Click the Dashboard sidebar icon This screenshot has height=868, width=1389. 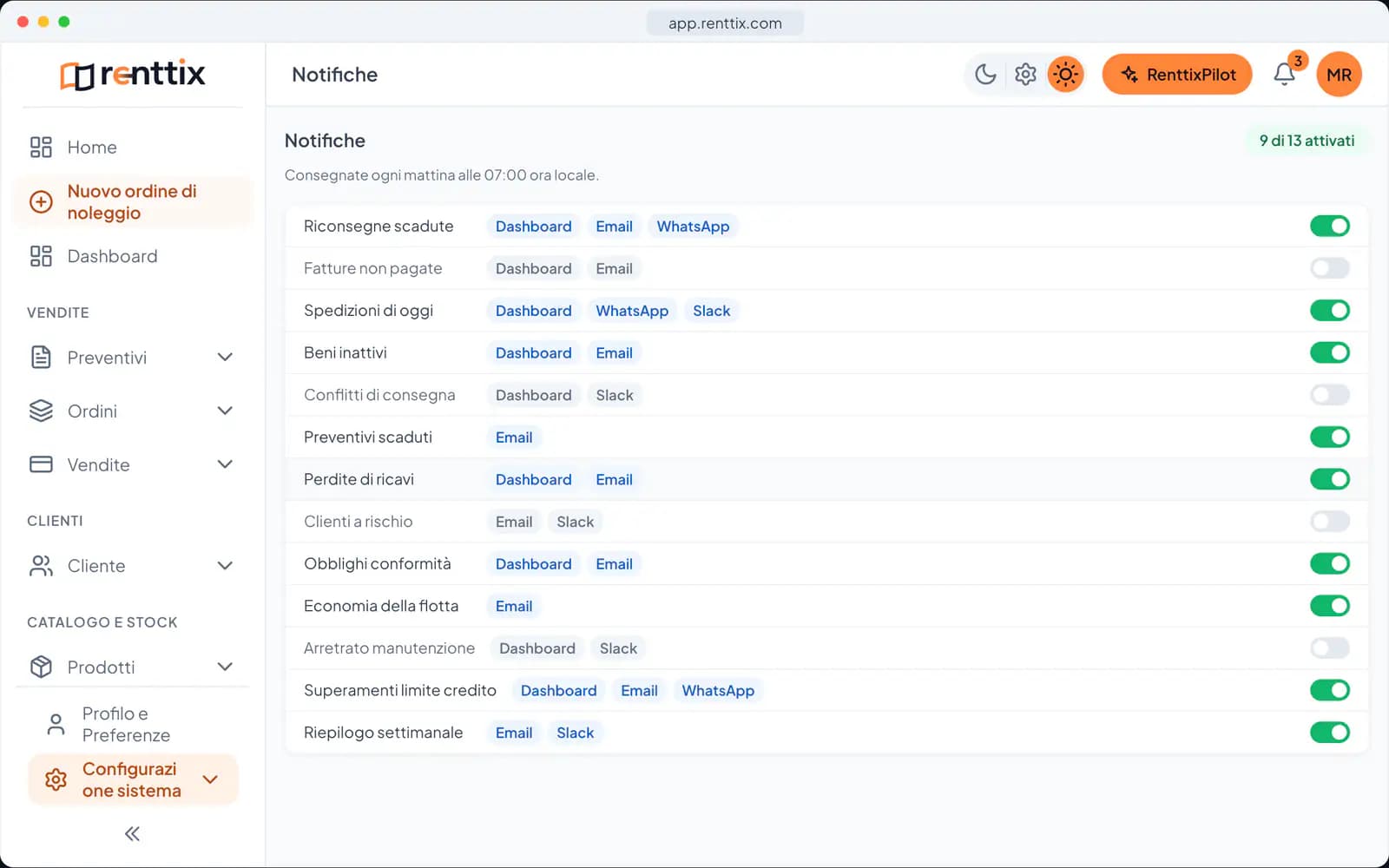coord(41,256)
